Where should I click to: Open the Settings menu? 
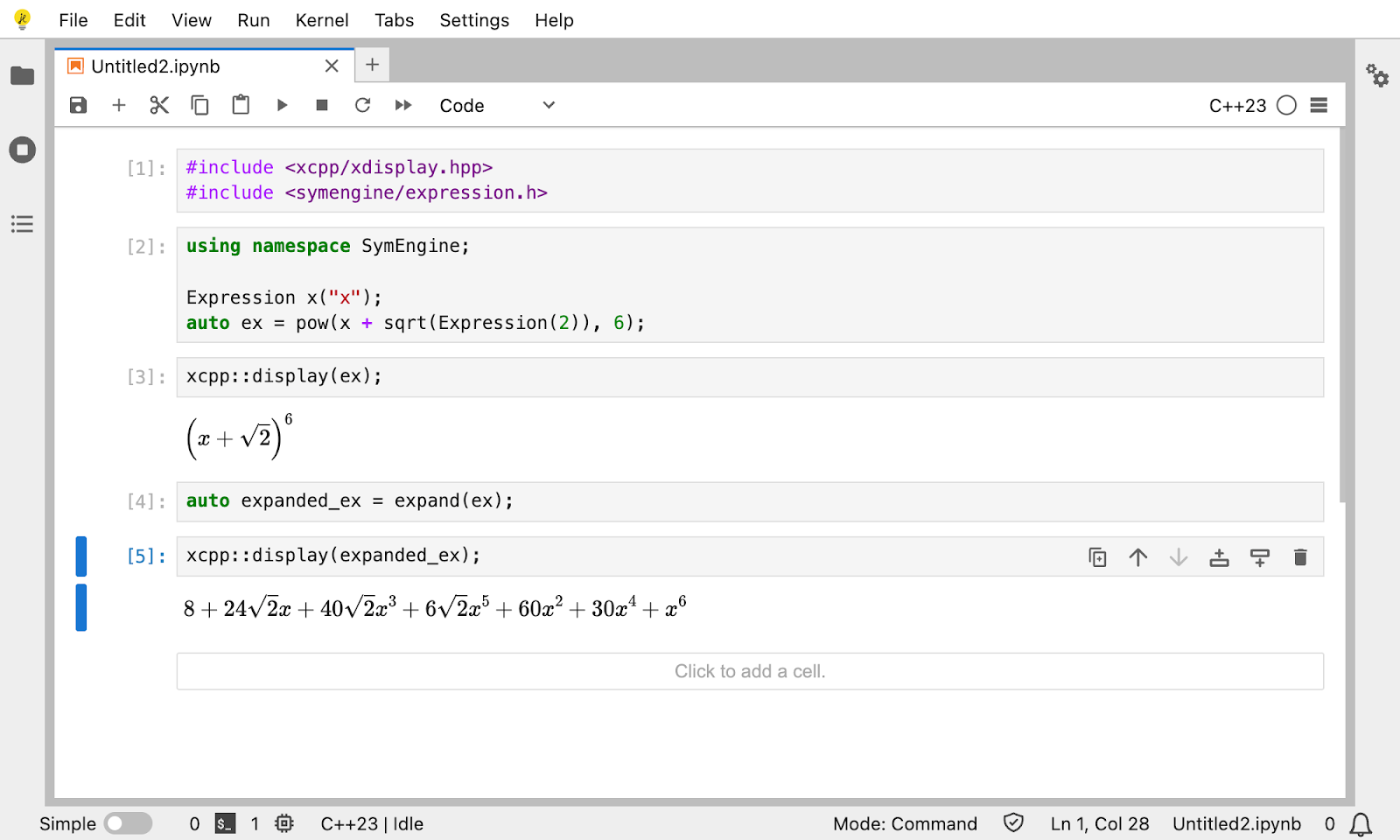[x=474, y=20]
